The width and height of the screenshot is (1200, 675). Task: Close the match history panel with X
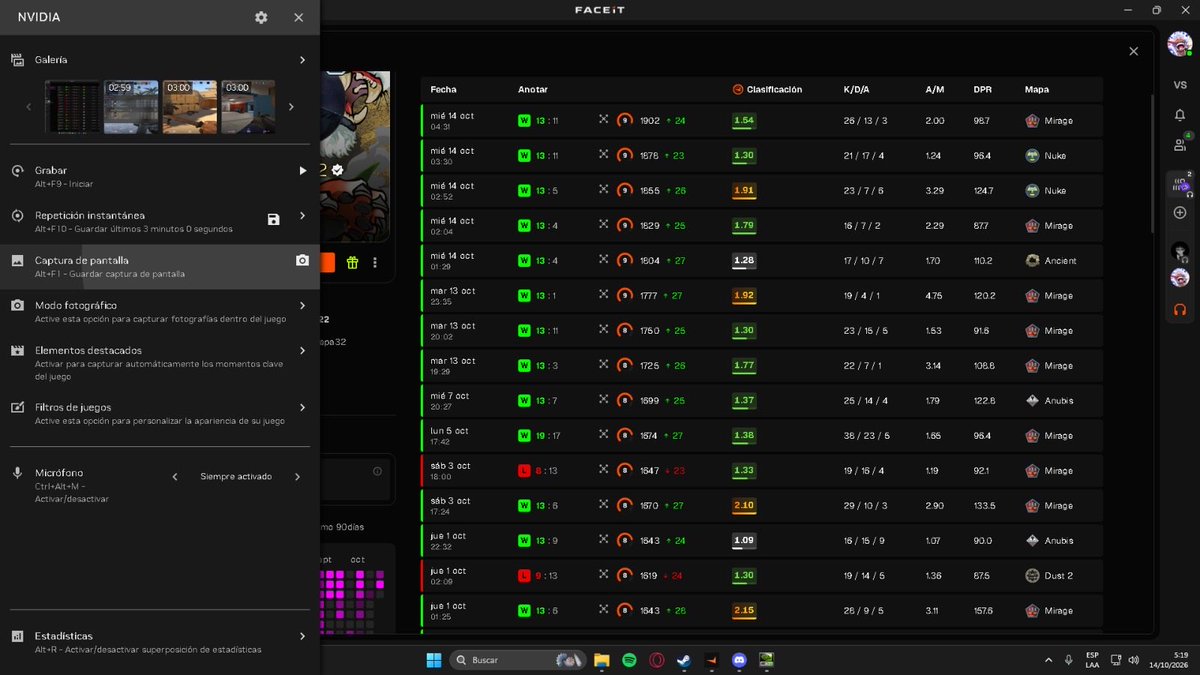coord(1133,51)
